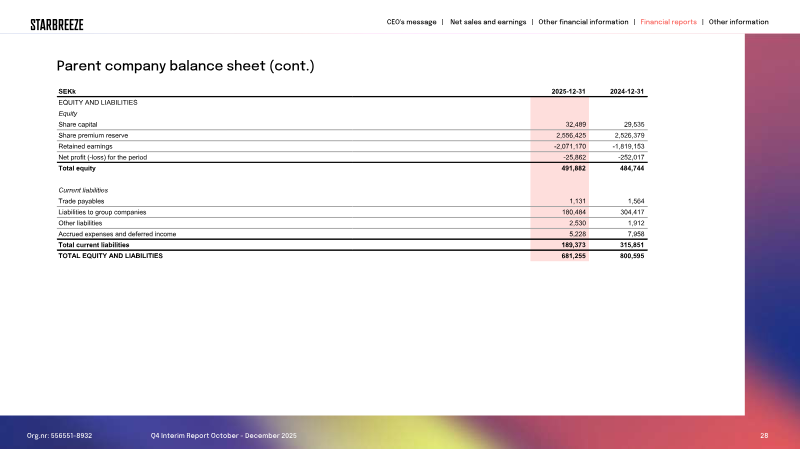Image resolution: width=800 pixels, height=449 pixels.
Task: Click Retained earnings value -1,819,153
Action: point(628,146)
